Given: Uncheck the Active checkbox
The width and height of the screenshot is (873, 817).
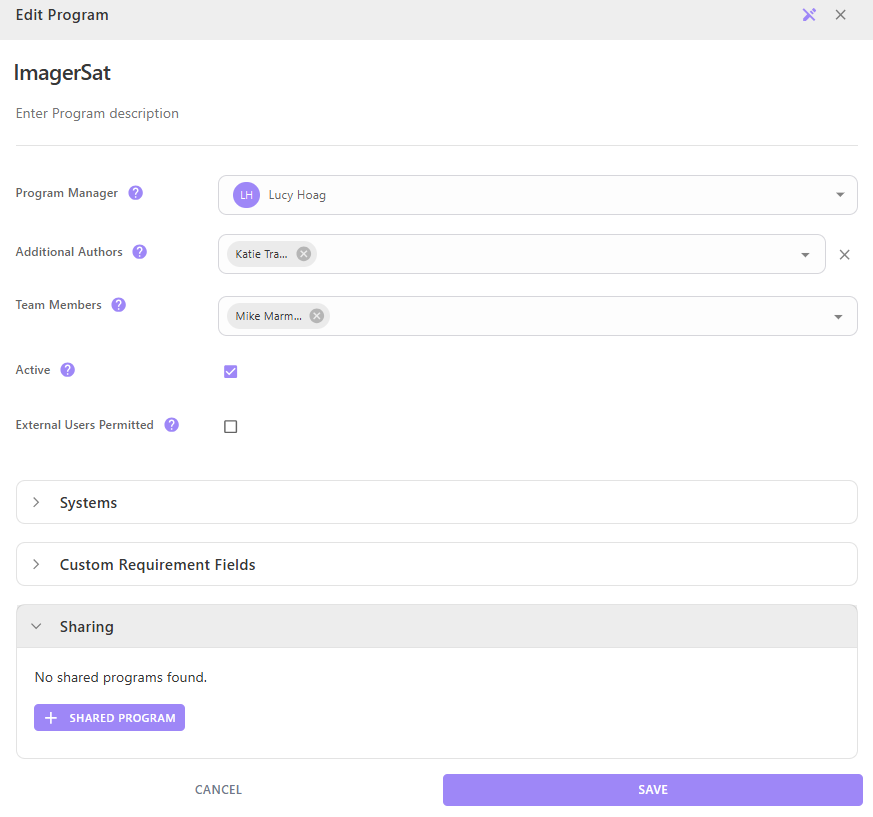Looking at the screenshot, I should tap(231, 372).
